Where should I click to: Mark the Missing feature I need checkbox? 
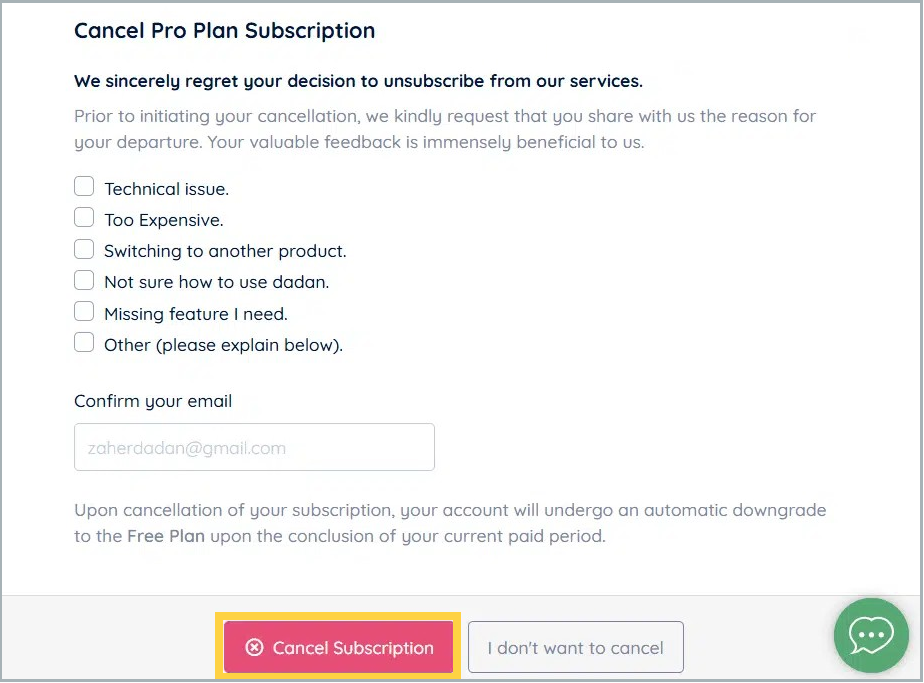coord(85,312)
